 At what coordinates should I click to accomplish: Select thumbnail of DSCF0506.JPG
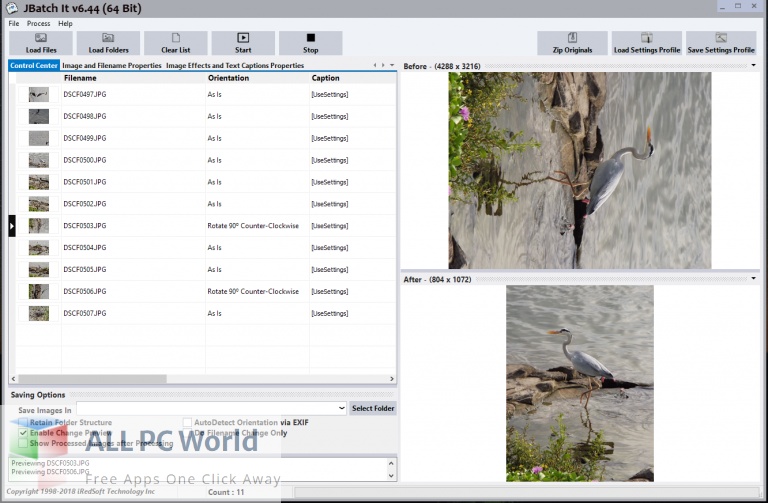tap(39, 291)
